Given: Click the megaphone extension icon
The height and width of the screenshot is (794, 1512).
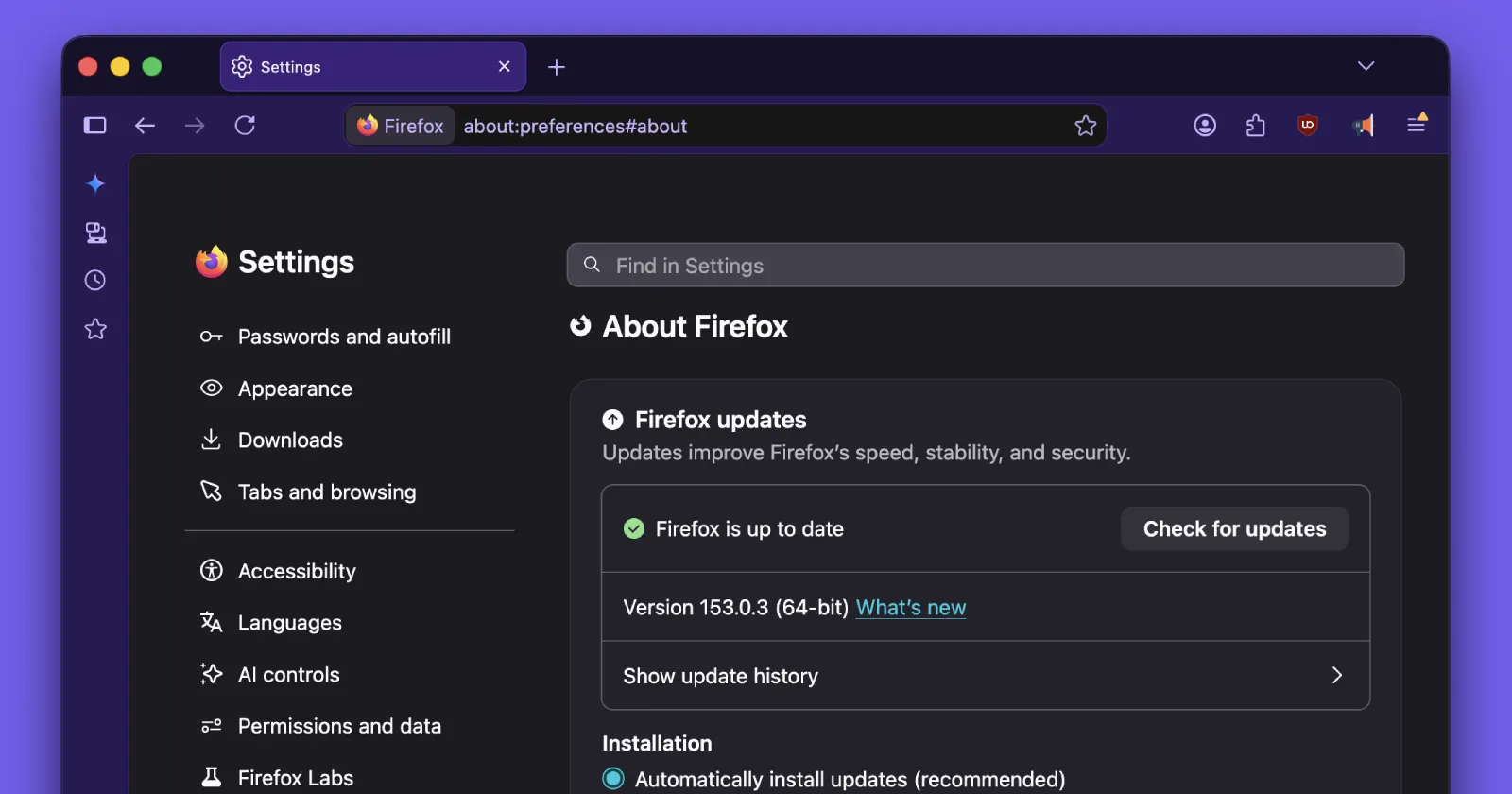Looking at the screenshot, I should (1363, 126).
